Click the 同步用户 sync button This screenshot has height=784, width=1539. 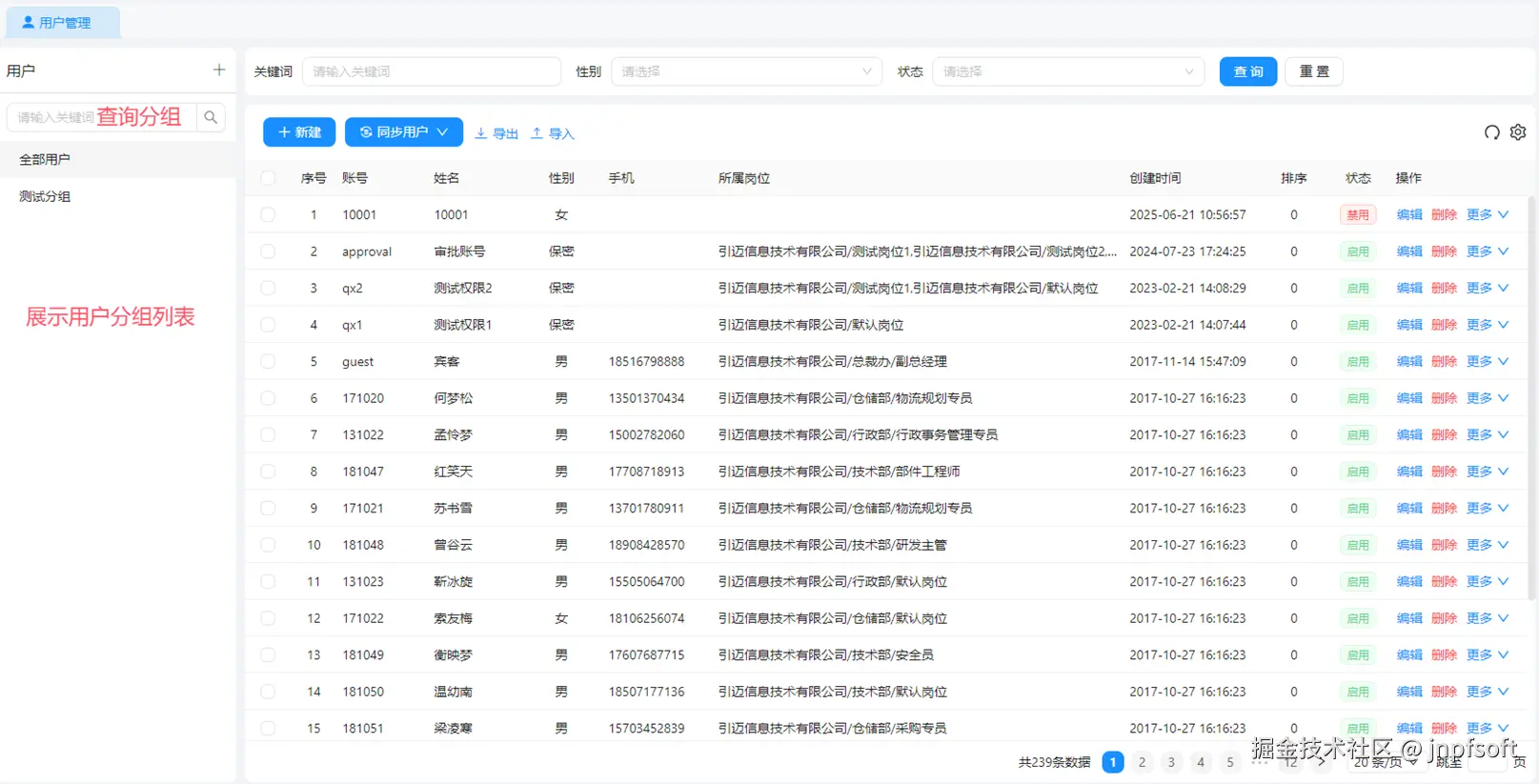tap(404, 132)
